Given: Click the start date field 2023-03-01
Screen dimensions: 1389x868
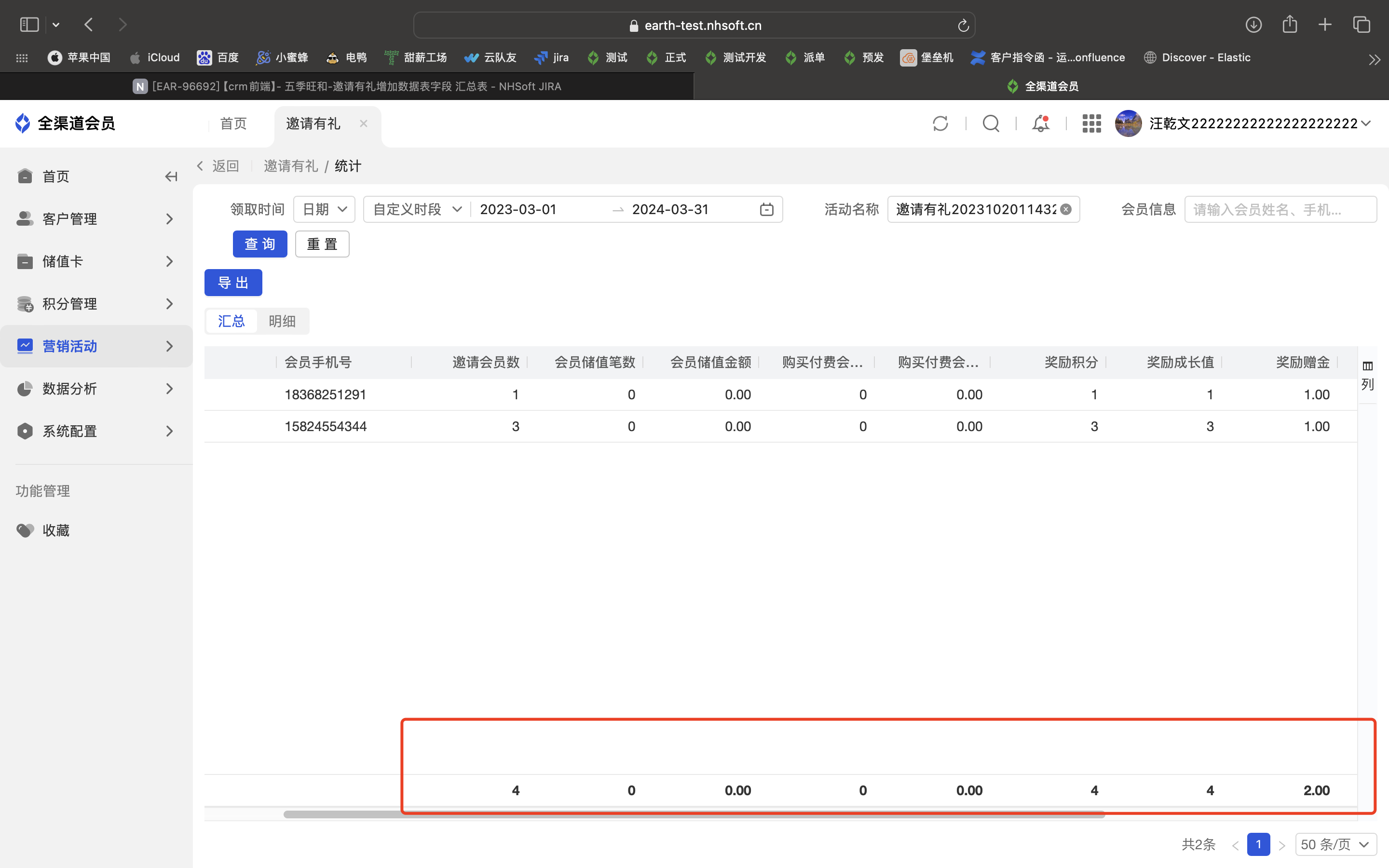Looking at the screenshot, I should pyautogui.click(x=517, y=210).
